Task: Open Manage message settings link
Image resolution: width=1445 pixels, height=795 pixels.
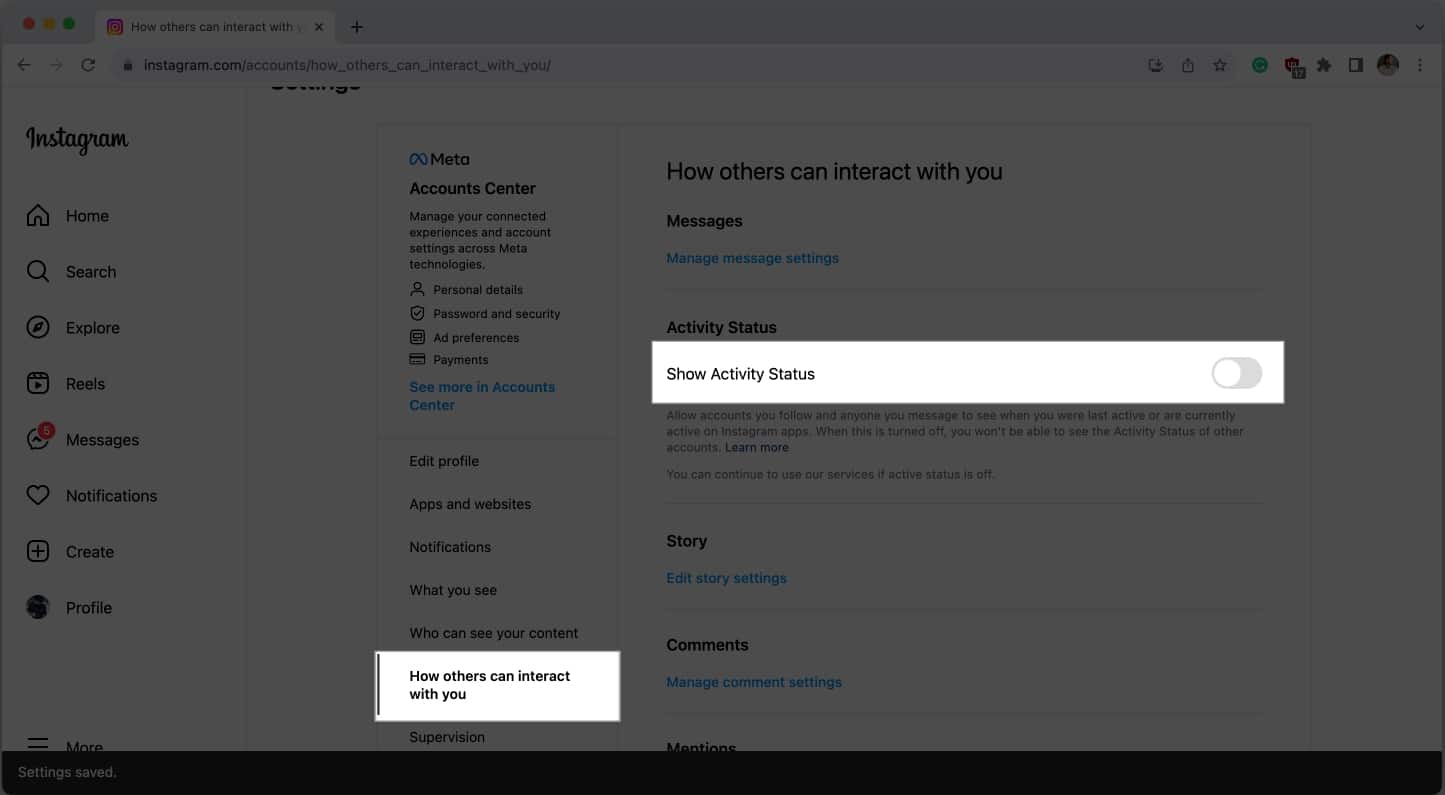Action: coord(752,258)
